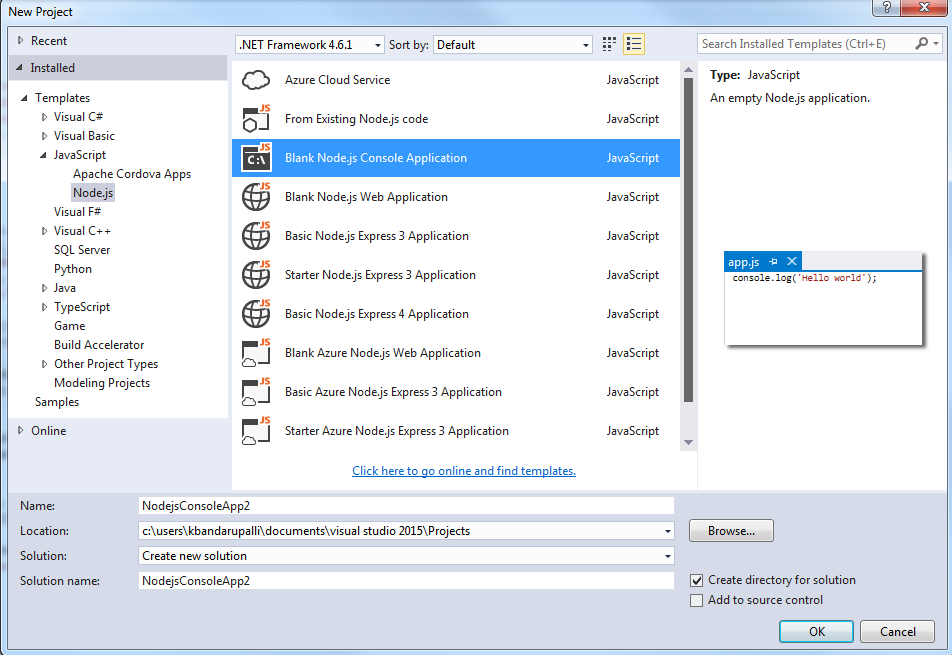Expand the Visual Basic node arrow
Viewport: 952px width, 655px height.
click(x=44, y=136)
